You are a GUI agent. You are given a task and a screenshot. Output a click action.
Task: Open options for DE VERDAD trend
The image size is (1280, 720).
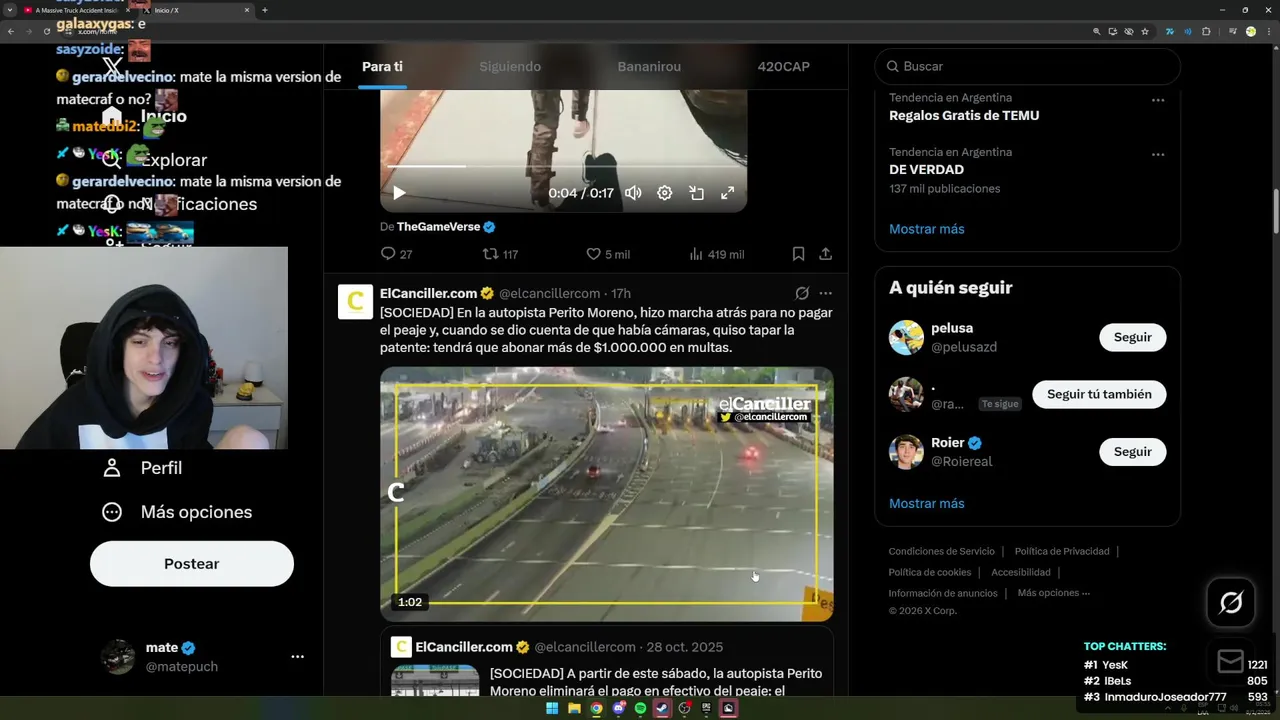(x=1158, y=155)
